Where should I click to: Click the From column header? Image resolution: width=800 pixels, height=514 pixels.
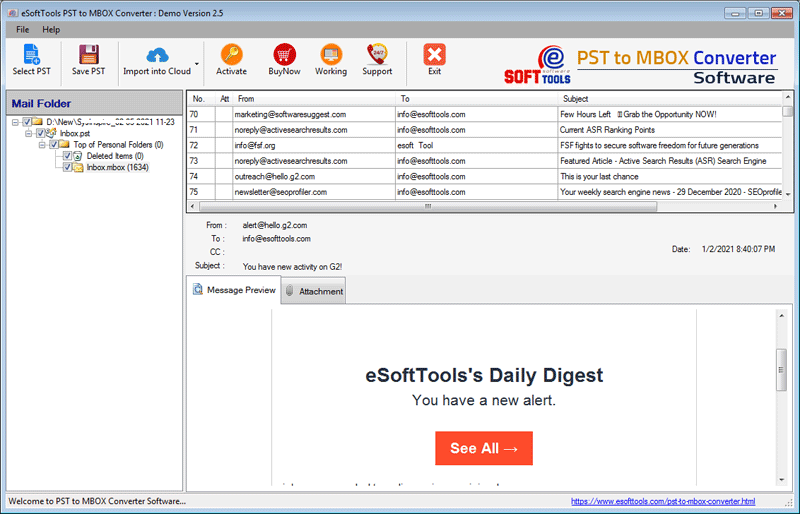pyautogui.click(x=314, y=99)
